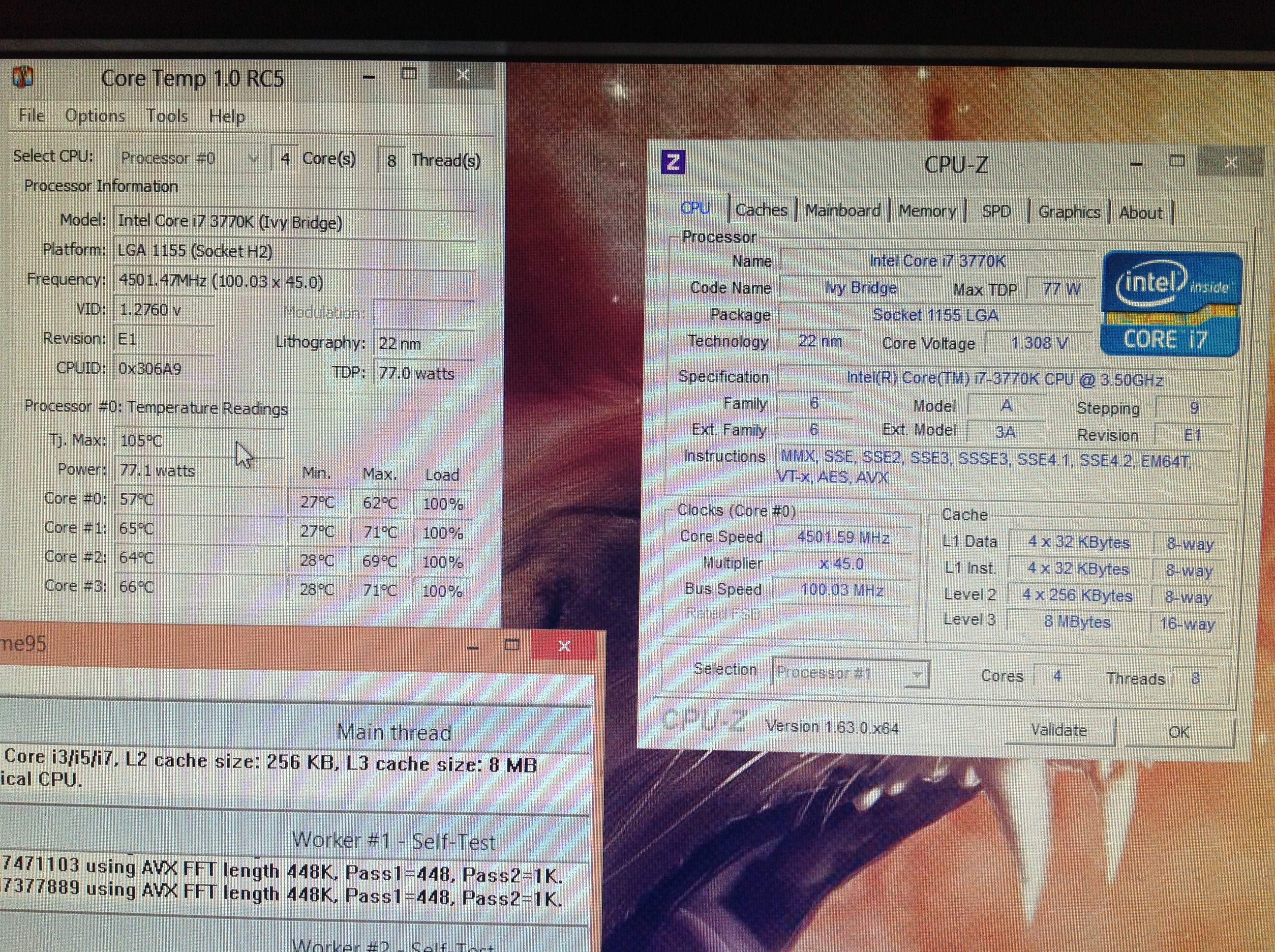The height and width of the screenshot is (952, 1275).
Task: Click the OK button in CPU-Z
Action: 1179,732
